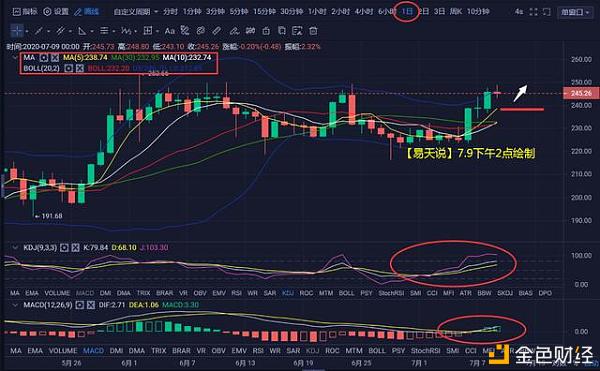Expand the horizontal lines tool dropdown arrow
Image resolution: width=600 pixels, height=371 pixels.
(114, 31)
